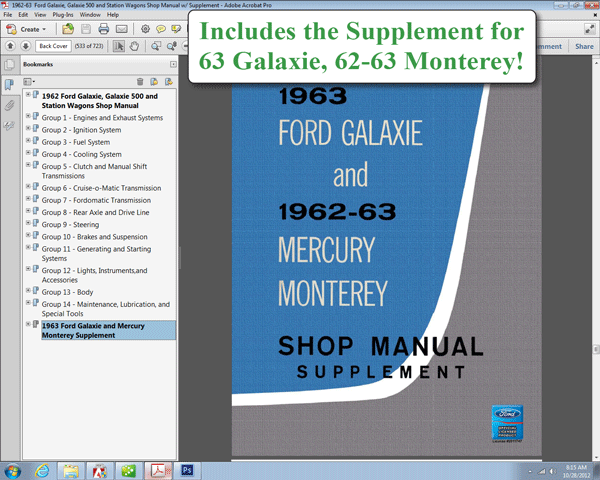The width and height of the screenshot is (600, 480).
Task: Send the file by email envelope icon
Action: (122, 29)
